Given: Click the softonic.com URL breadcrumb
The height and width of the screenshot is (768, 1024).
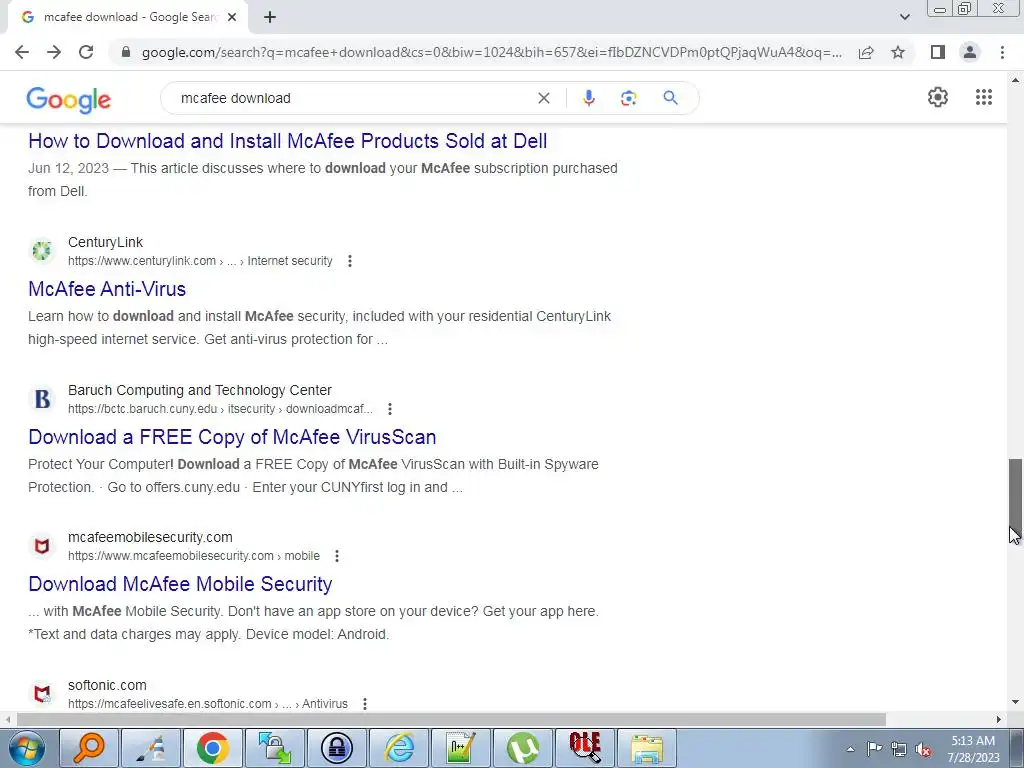Looking at the screenshot, I should 208,704.
